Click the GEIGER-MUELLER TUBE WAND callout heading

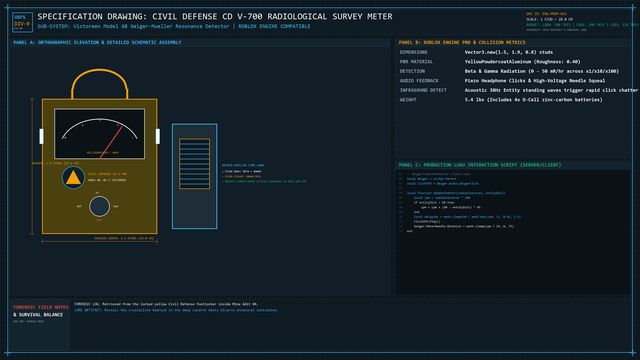(243, 165)
